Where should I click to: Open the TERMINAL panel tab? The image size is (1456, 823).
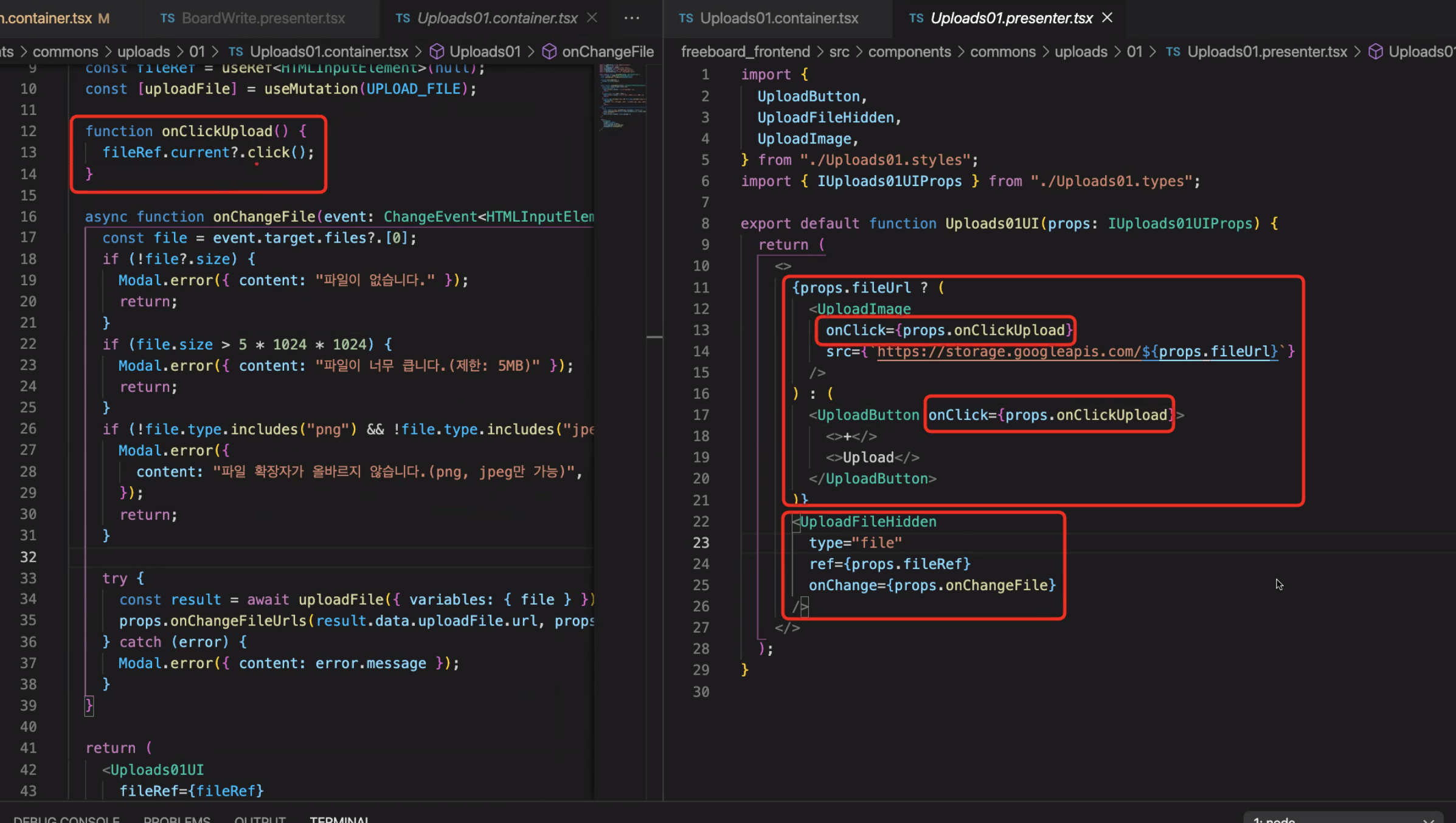(x=339, y=819)
